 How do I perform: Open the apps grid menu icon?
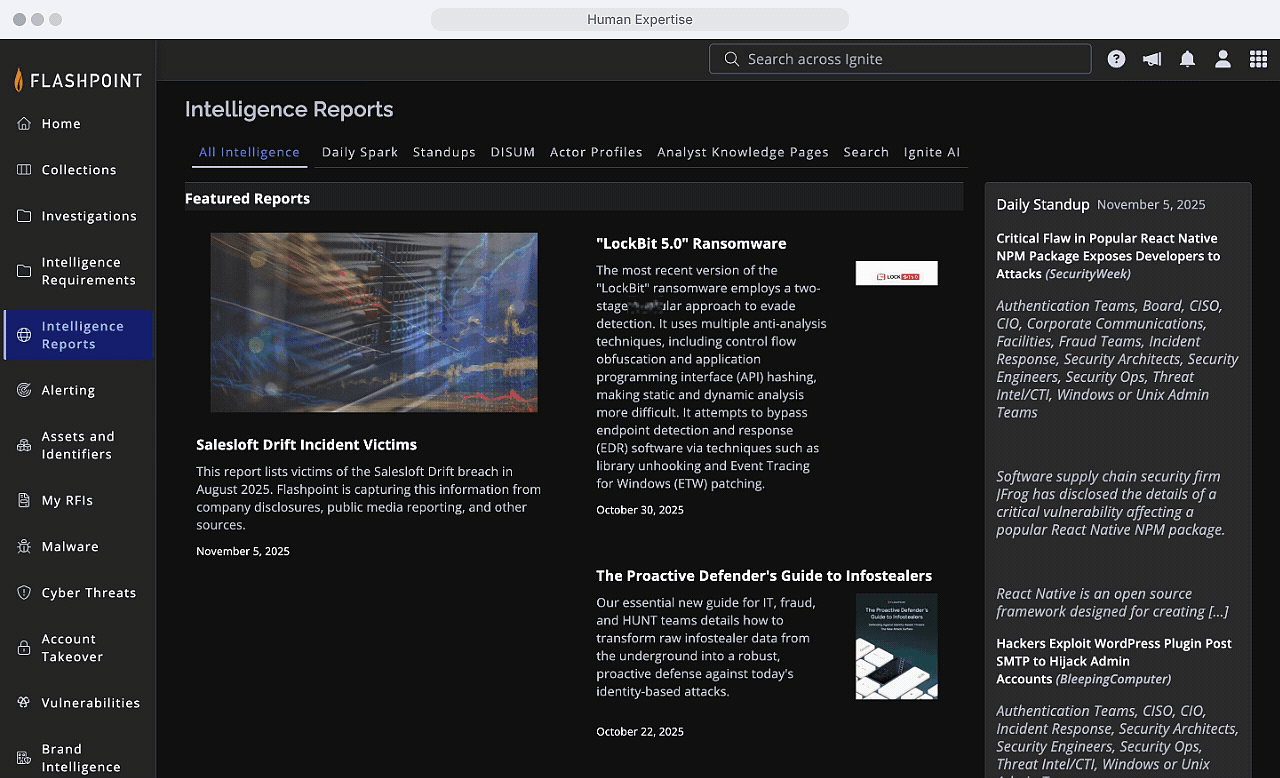(x=1258, y=59)
